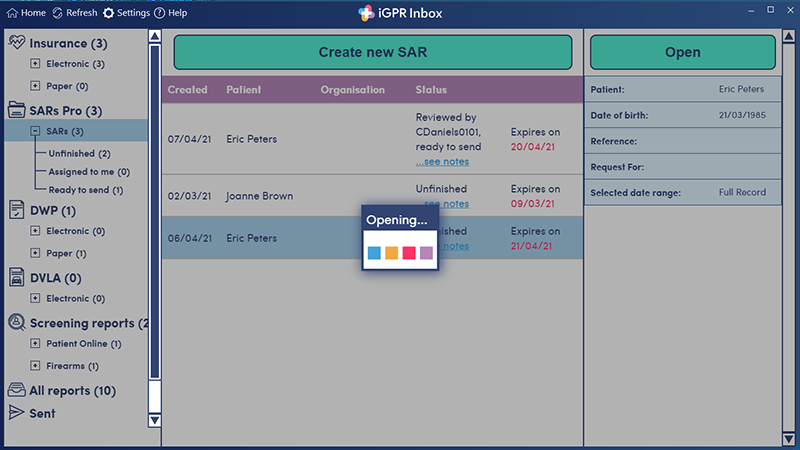Click right panel scroll down arrow
This screenshot has height=450, width=800.
pyautogui.click(x=788, y=439)
